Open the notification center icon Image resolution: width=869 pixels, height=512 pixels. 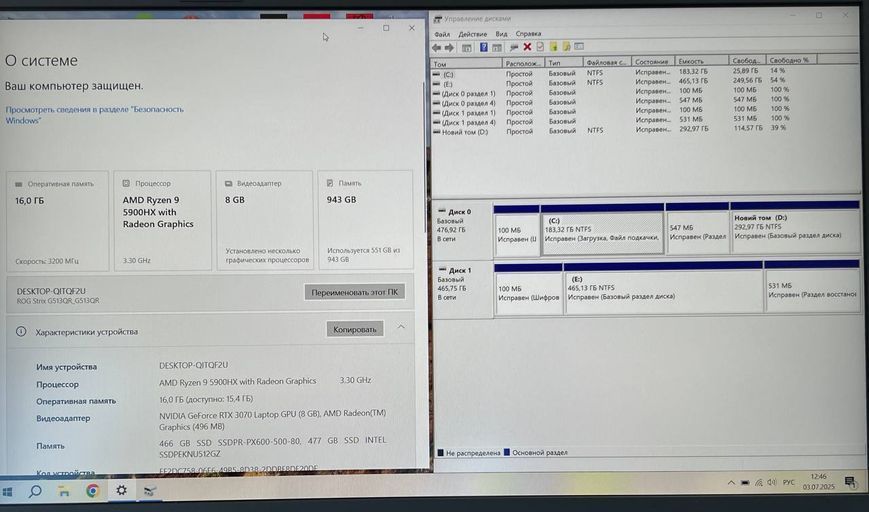850,482
